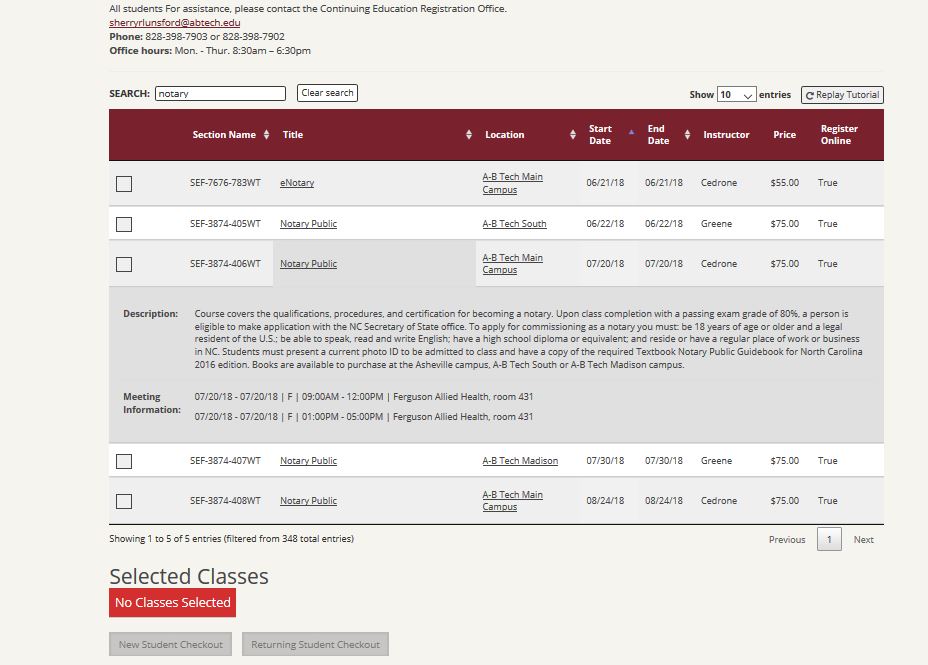
Task: Open the eNotary course details link
Action: tap(296, 182)
